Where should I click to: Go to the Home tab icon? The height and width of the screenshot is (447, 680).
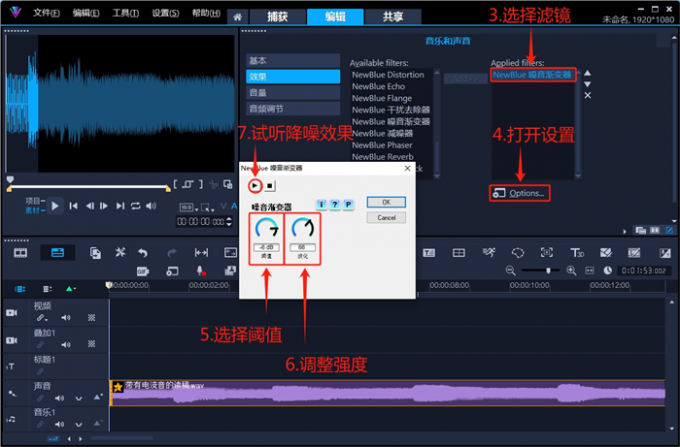[238, 17]
